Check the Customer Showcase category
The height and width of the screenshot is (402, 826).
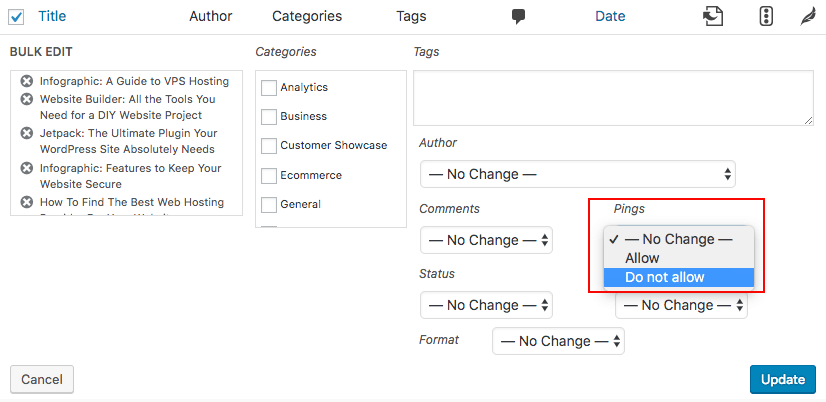269,146
